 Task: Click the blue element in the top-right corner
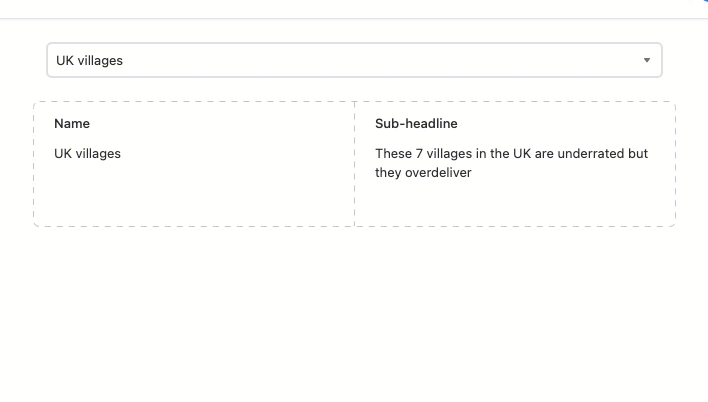pos(705,2)
